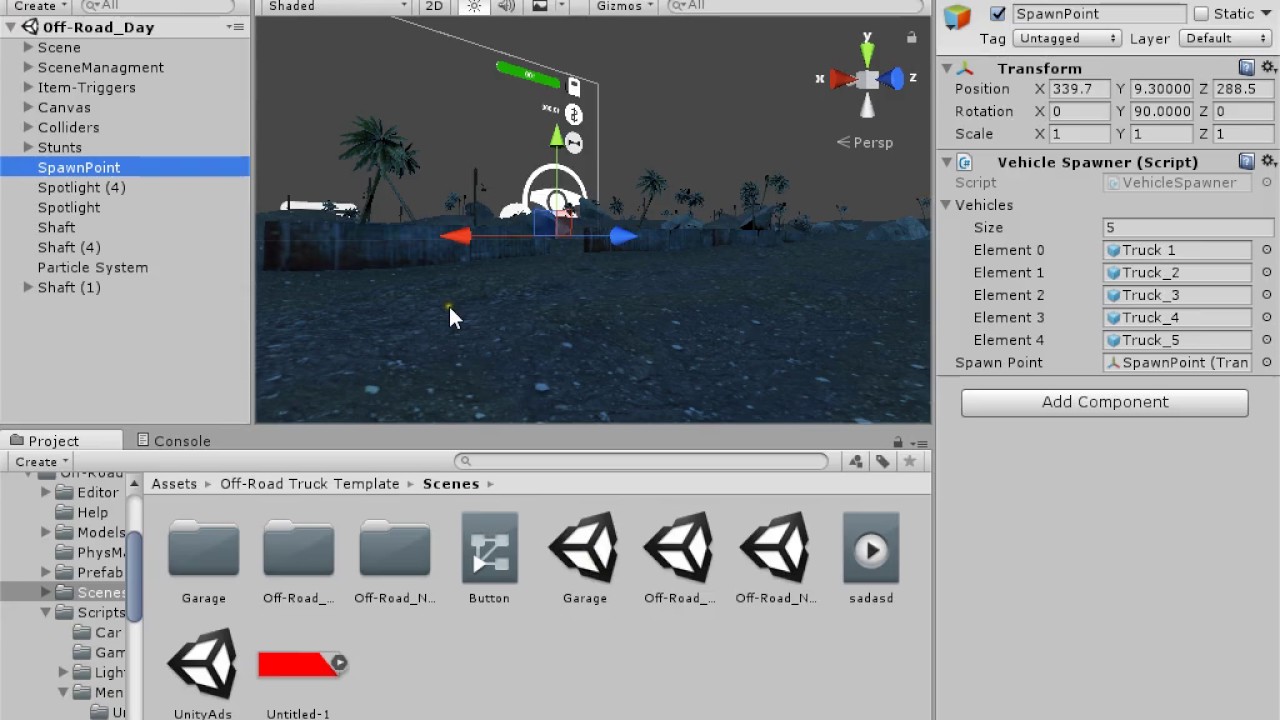
Task: Open the Gizmos dropdown
Action: pos(624,6)
